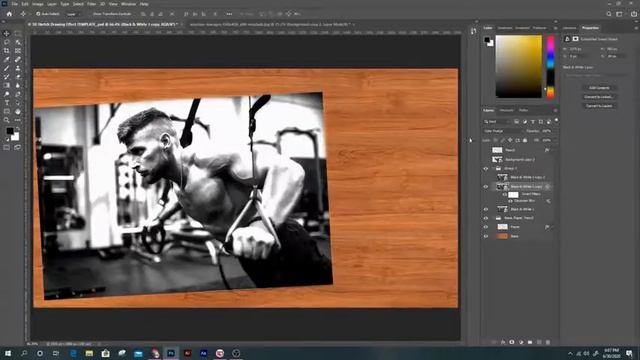Select the Move tool
The image size is (640, 360).
[7, 33]
